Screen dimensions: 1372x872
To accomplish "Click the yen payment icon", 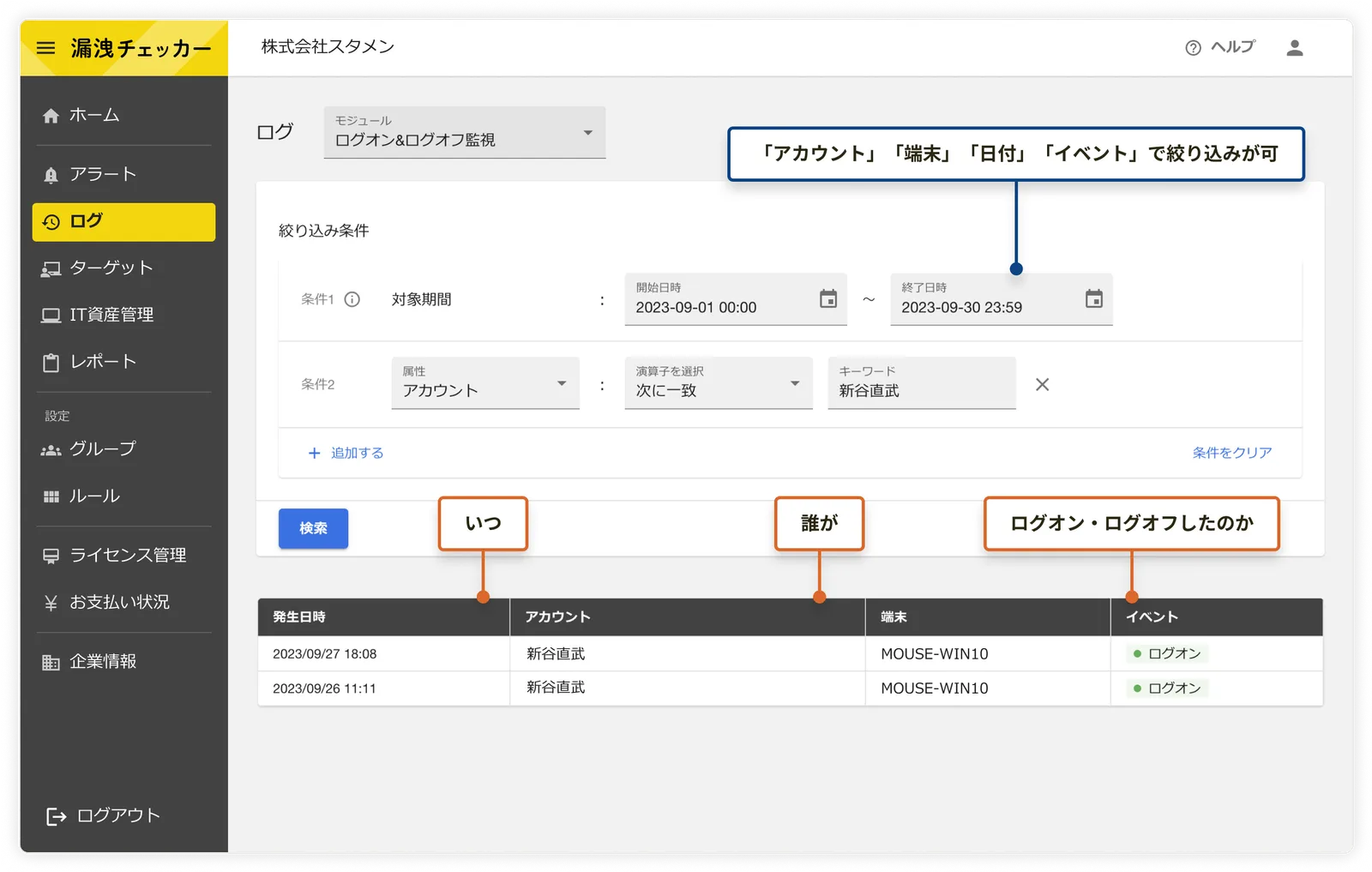I will click(x=51, y=603).
